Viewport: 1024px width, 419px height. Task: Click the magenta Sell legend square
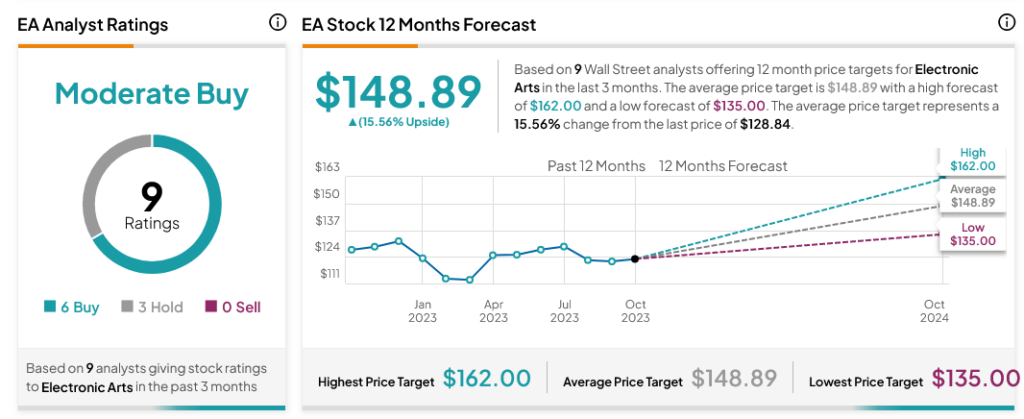click(210, 307)
